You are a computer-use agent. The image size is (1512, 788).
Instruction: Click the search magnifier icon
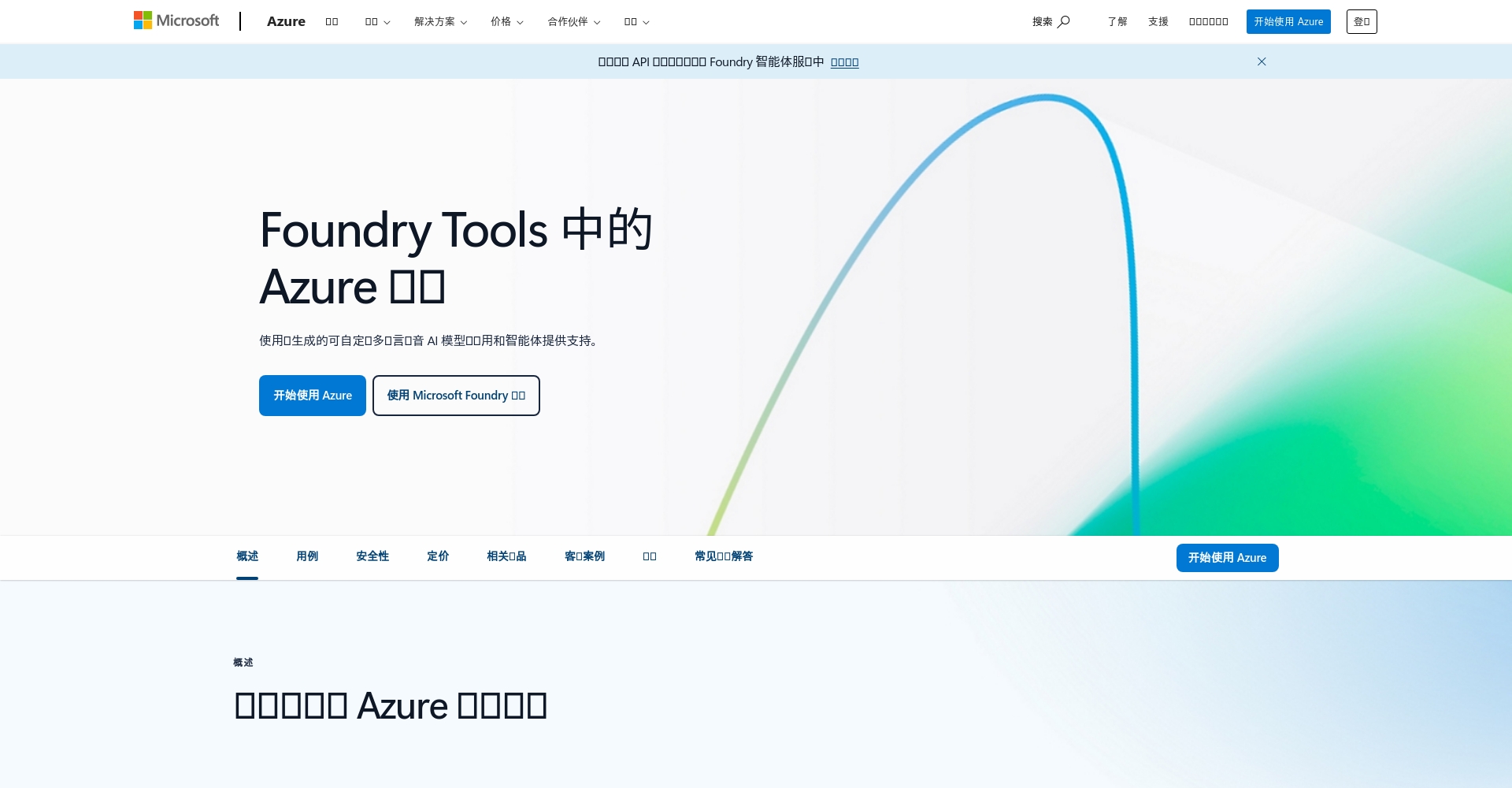pyautogui.click(x=1063, y=21)
